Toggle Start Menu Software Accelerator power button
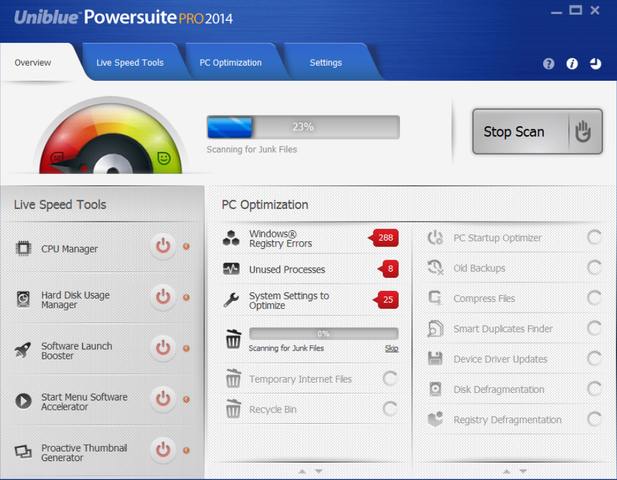 pos(163,399)
